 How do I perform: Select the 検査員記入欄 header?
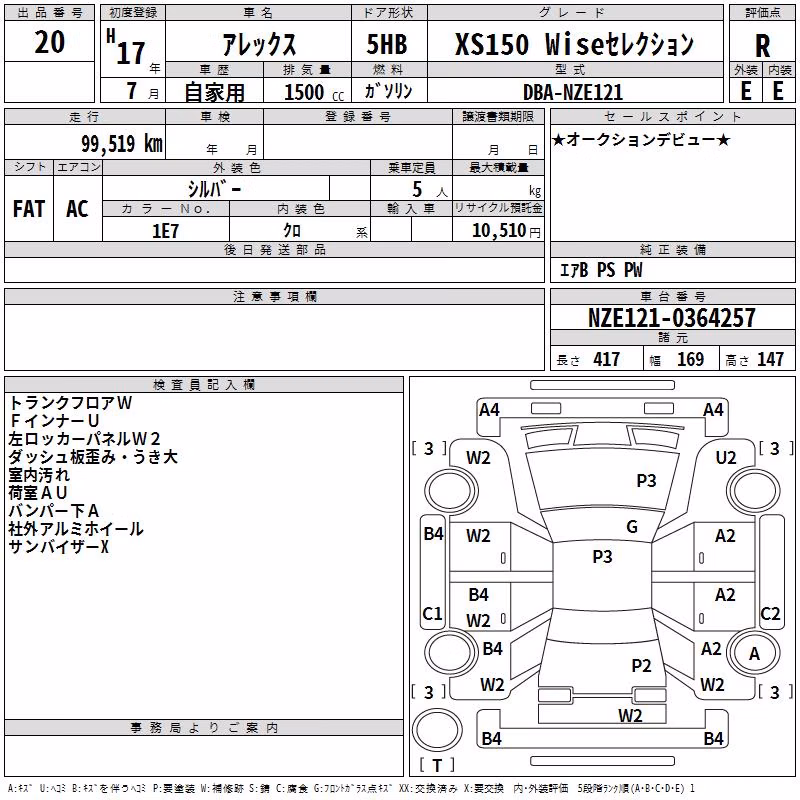pyautogui.click(x=204, y=385)
